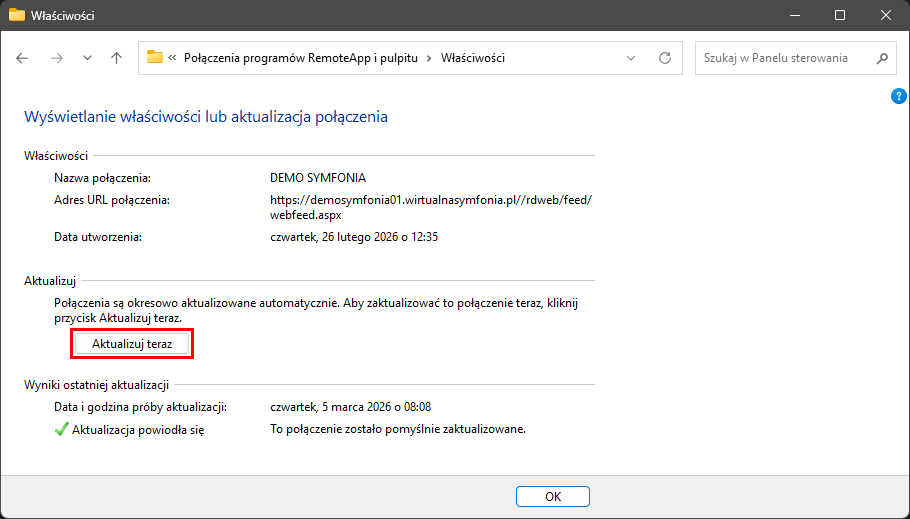Close the Właściwości window
The height and width of the screenshot is (519, 910).
click(x=886, y=15)
